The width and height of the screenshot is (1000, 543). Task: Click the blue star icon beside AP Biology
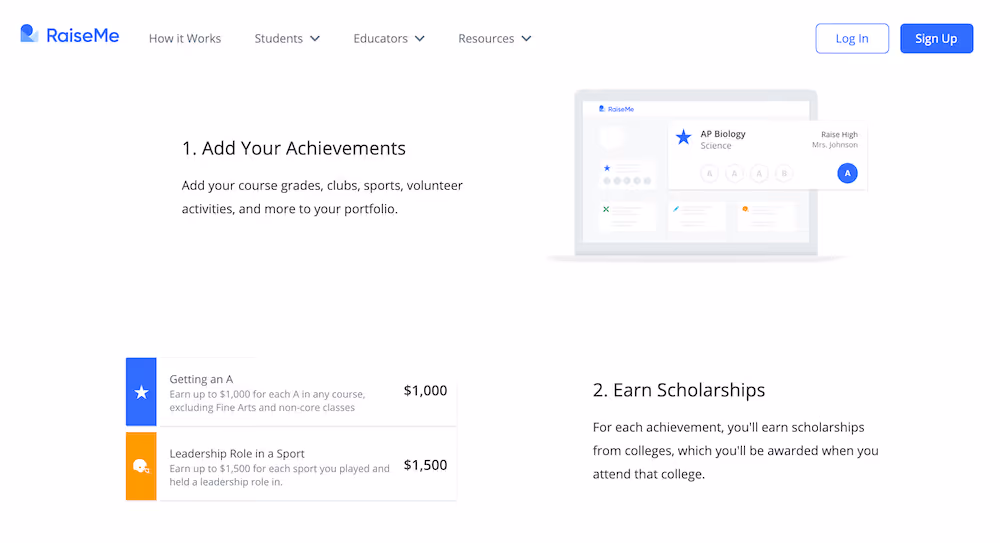tap(684, 137)
